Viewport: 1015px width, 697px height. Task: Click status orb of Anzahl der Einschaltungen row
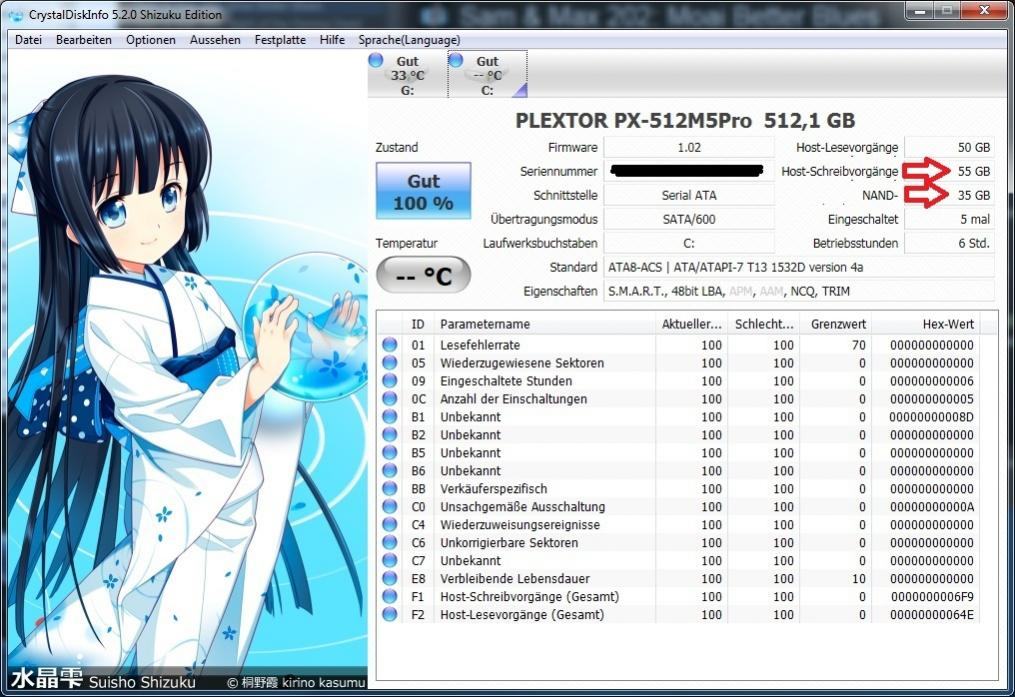point(390,399)
